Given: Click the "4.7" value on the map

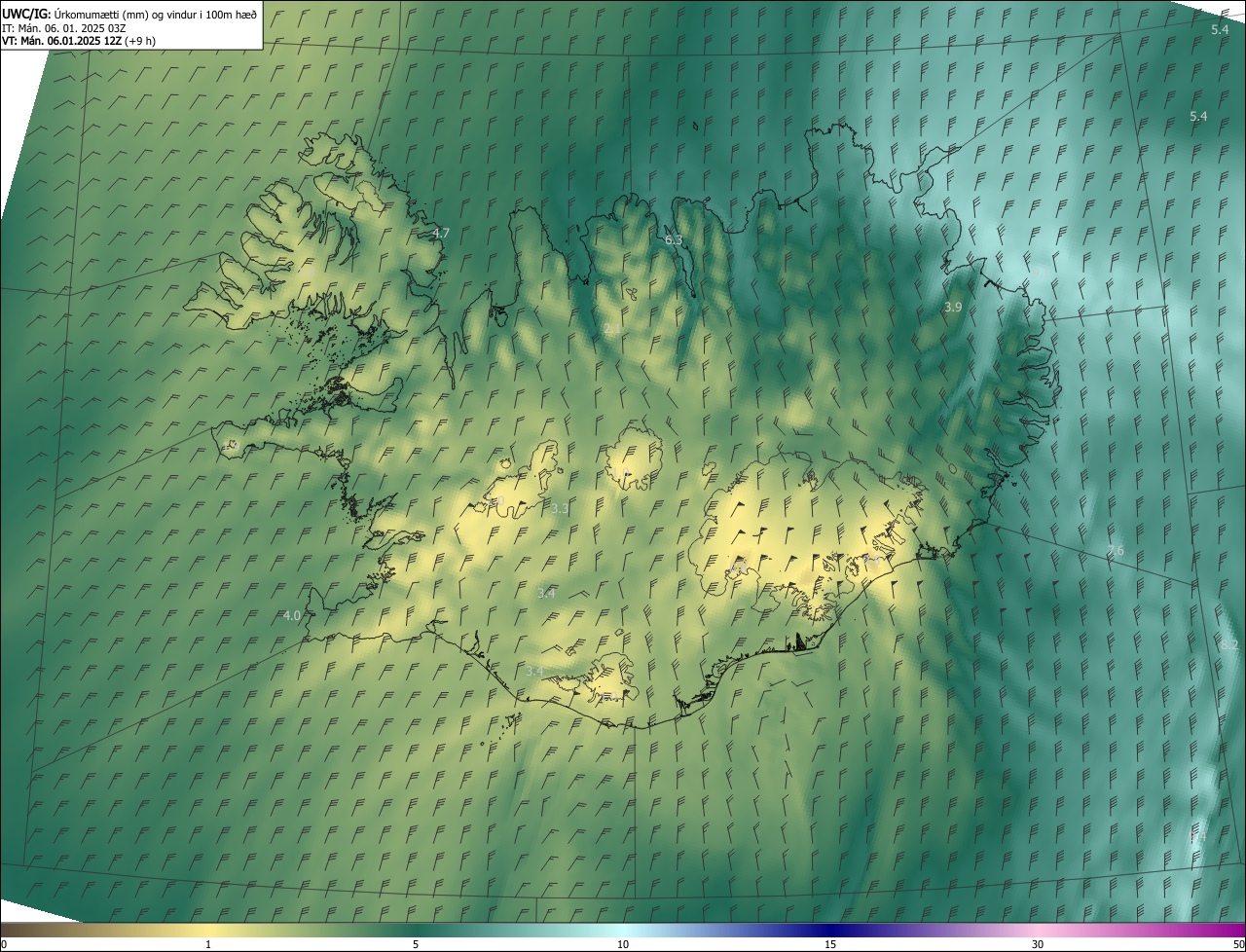Looking at the screenshot, I should (441, 234).
